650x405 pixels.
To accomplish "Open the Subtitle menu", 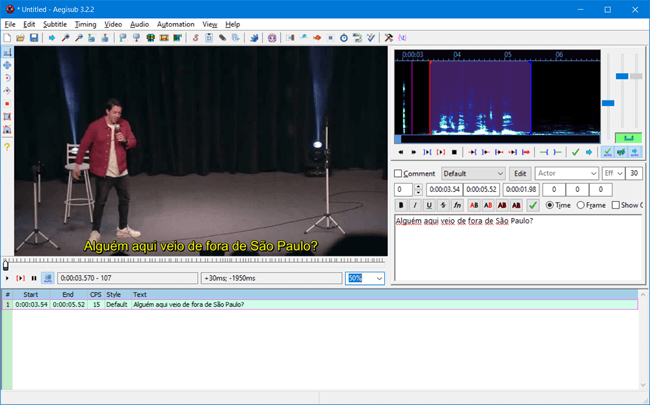I will 54,24.
